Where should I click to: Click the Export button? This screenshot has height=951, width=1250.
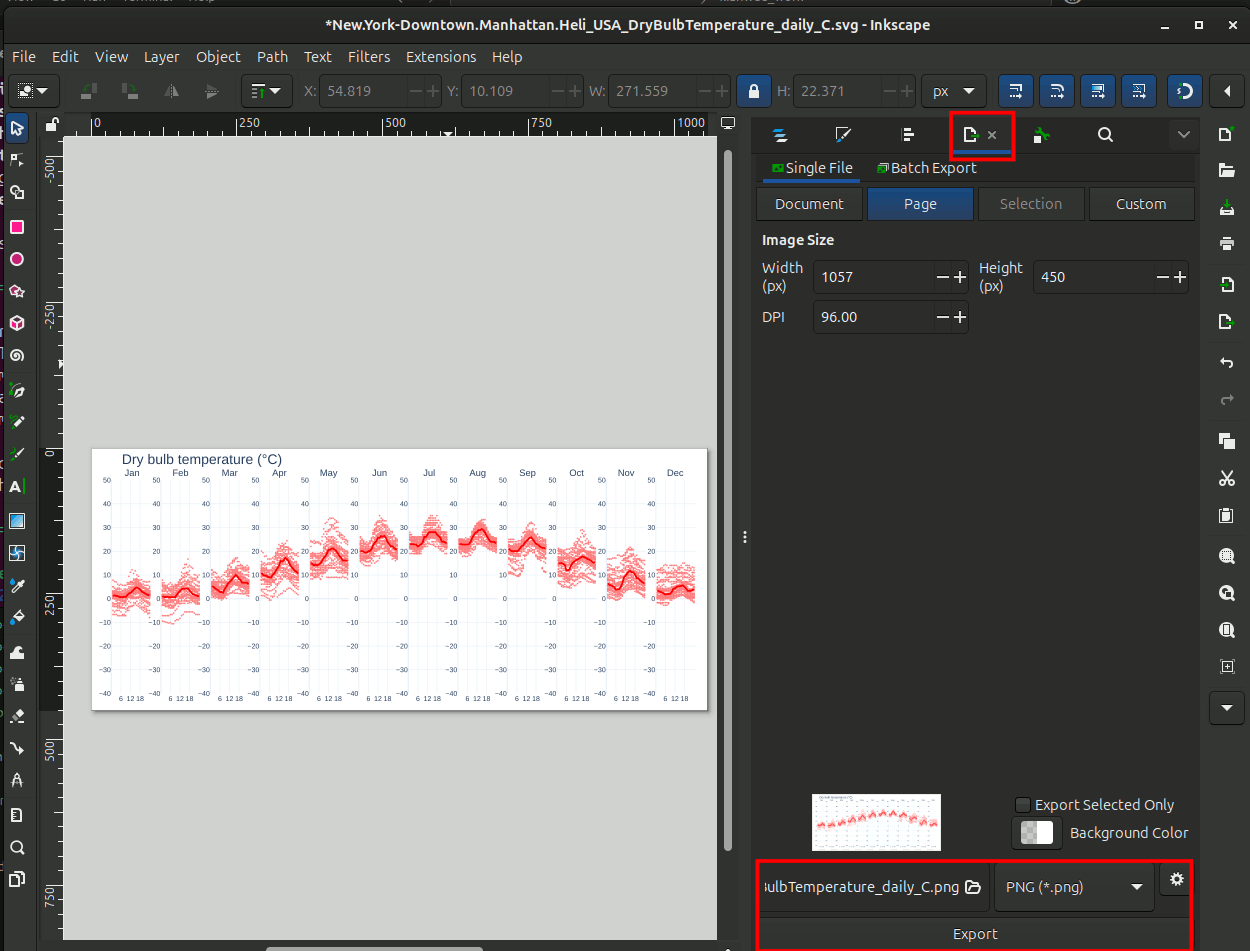coord(975,934)
